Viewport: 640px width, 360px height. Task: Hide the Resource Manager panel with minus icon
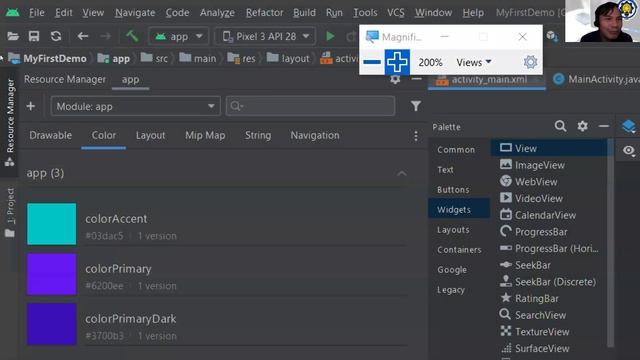416,79
